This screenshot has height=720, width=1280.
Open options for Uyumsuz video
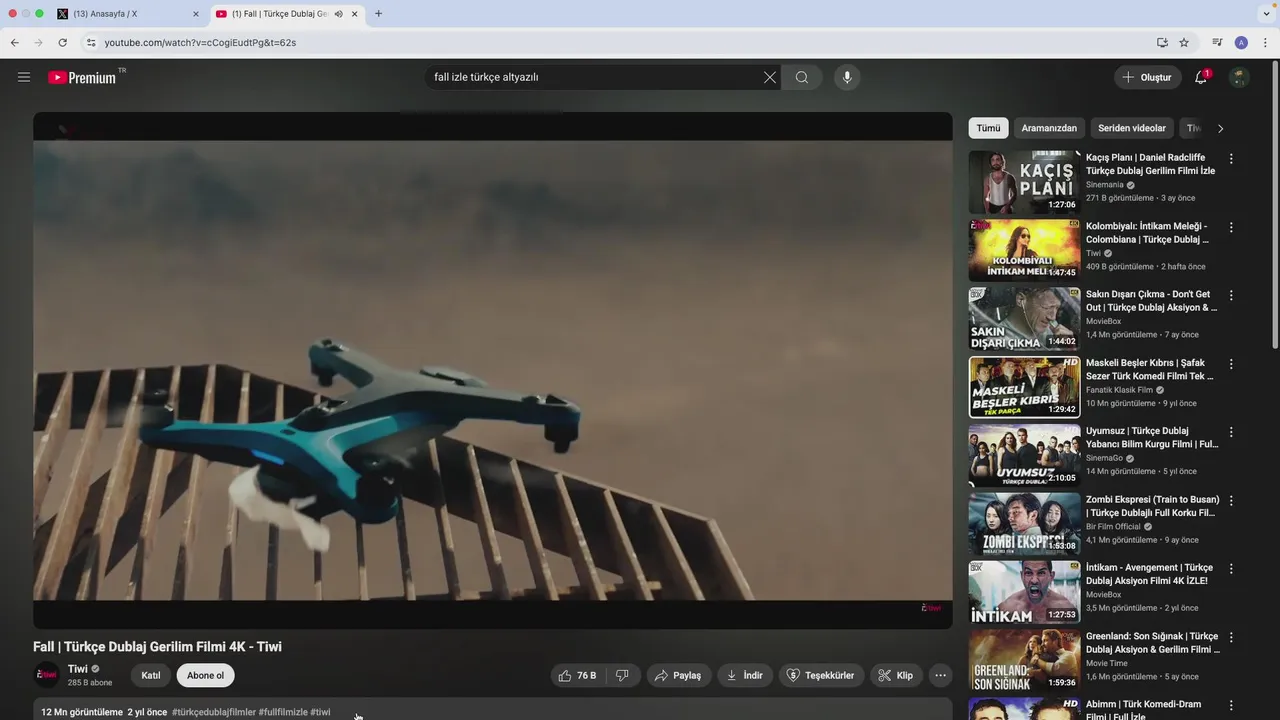pyautogui.click(x=1231, y=432)
